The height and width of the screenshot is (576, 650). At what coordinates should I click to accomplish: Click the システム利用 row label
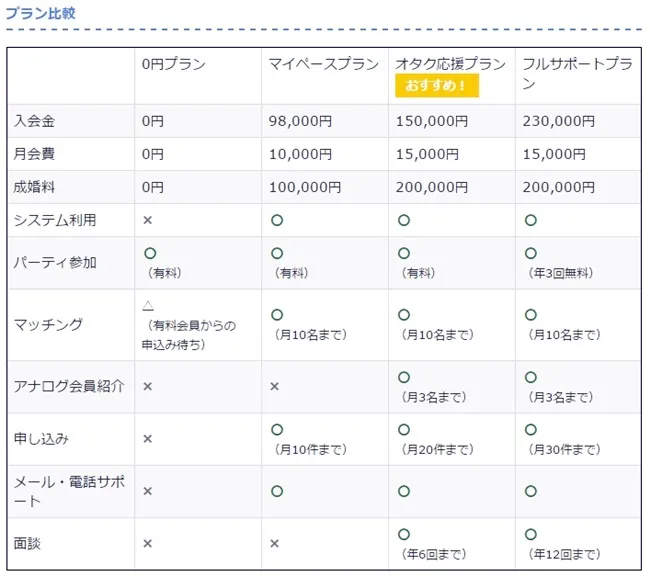(55, 220)
